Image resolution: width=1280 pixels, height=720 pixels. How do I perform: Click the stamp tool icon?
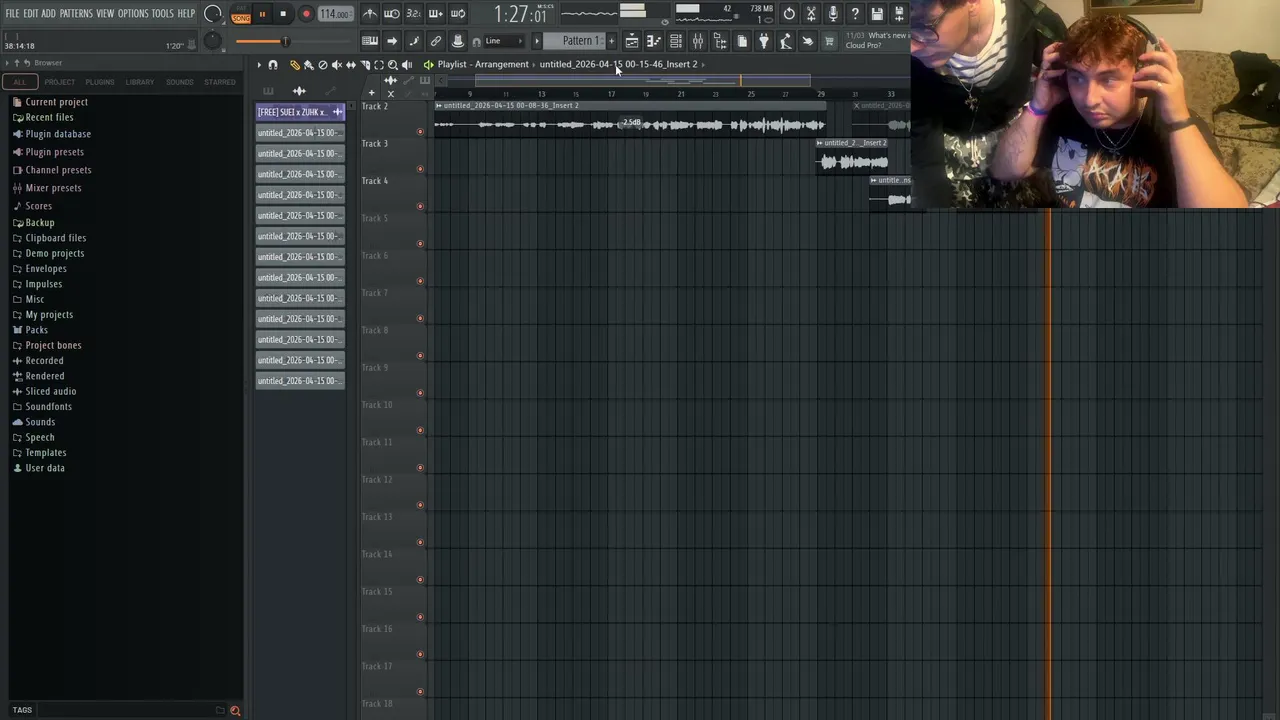coord(458,41)
